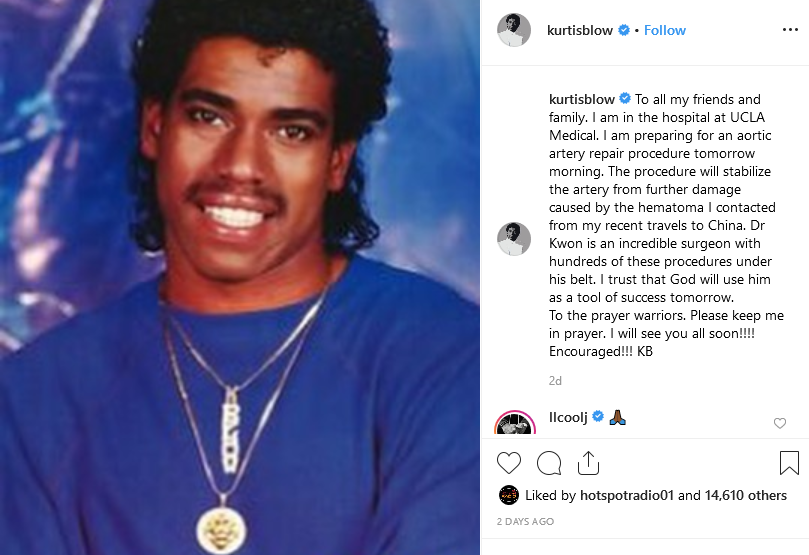Screen dimensions: 809x555
Task: Click the verified badge next to kurtisblow header
Action: pyautogui.click(x=624, y=30)
